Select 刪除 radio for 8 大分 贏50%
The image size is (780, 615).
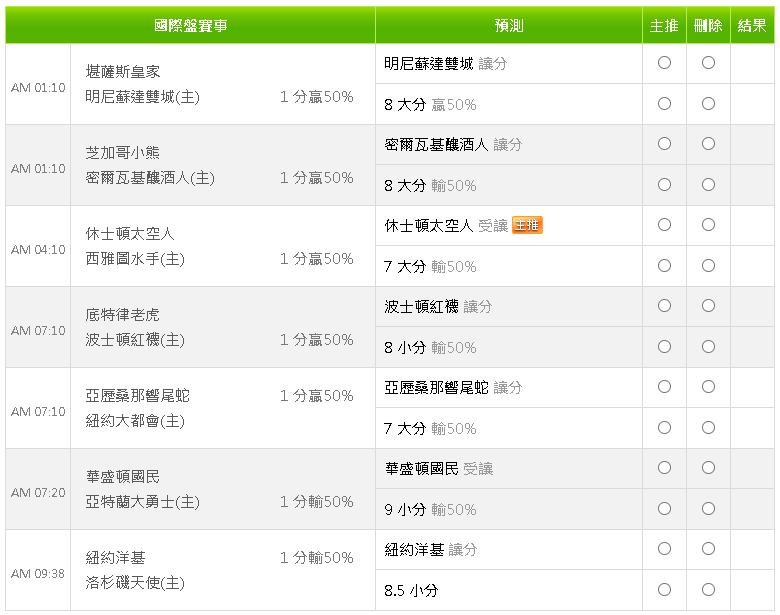(x=708, y=103)
